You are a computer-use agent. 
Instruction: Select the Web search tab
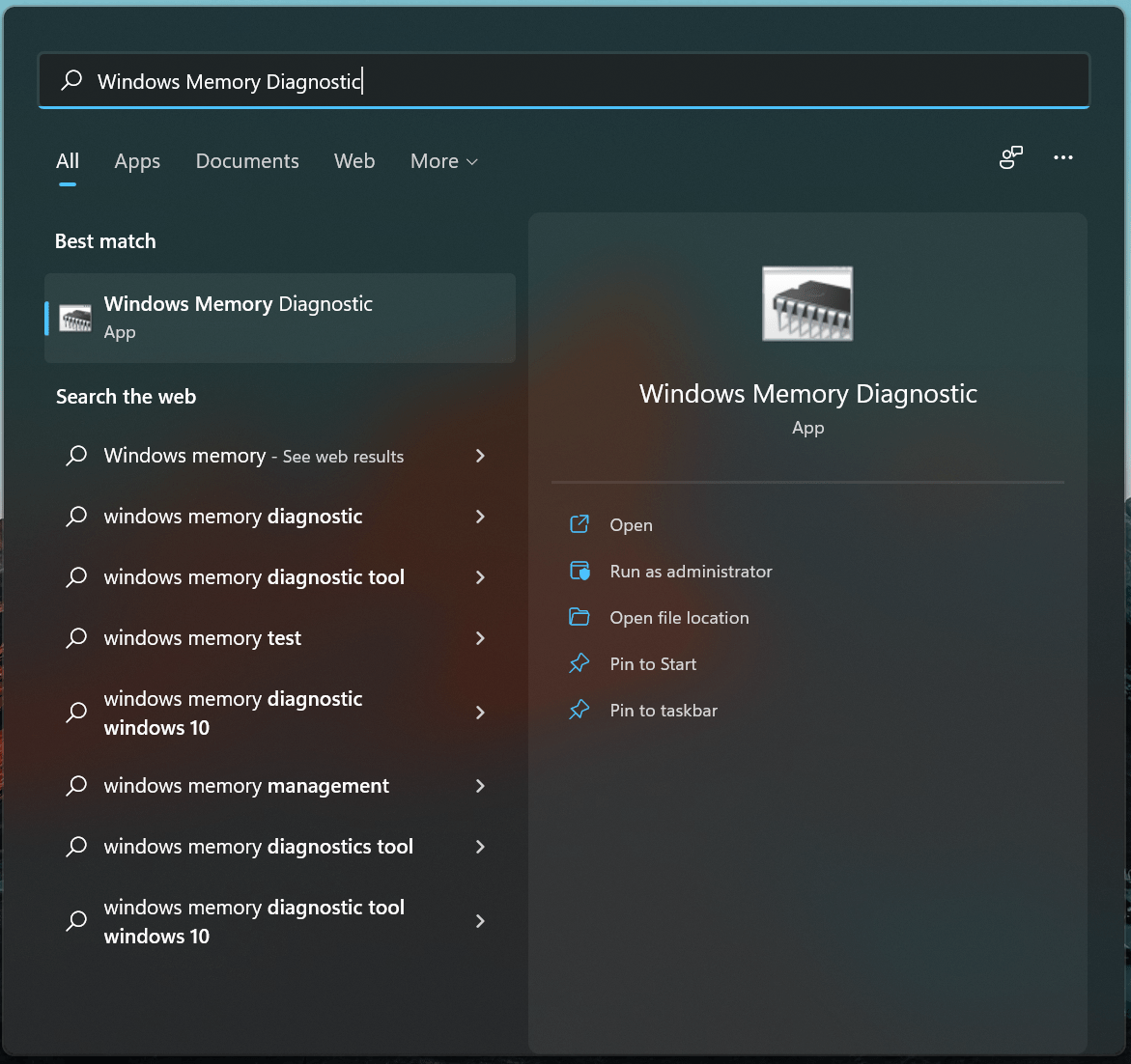[x=353, y=161]
